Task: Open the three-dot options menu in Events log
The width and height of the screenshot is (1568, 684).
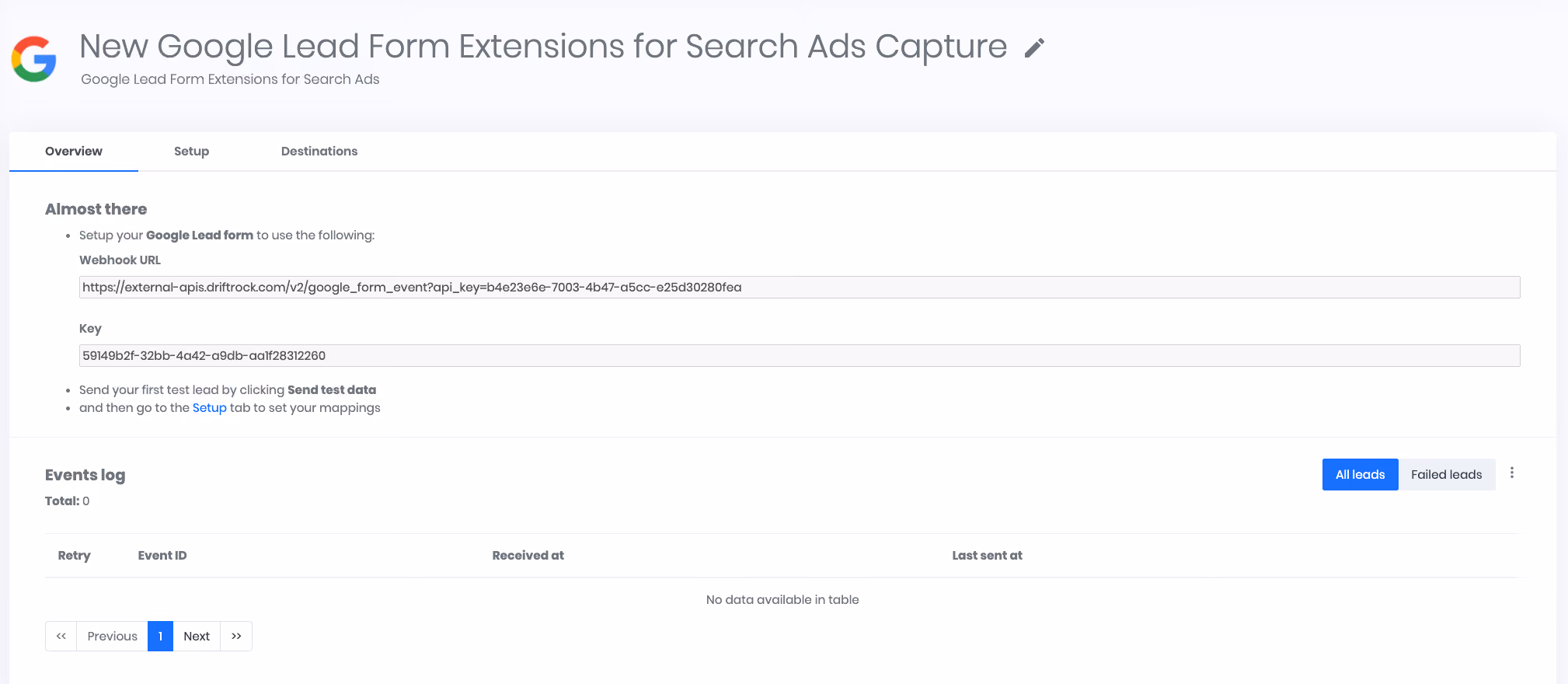Action: click(1512, 473)
